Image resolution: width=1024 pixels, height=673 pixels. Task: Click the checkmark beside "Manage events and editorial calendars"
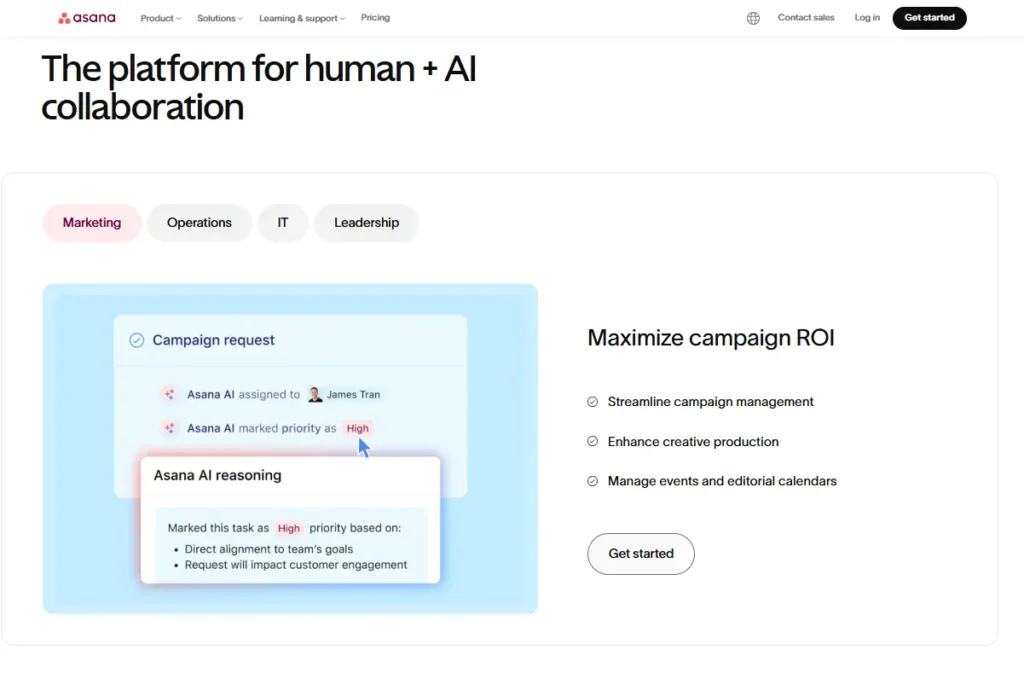click(x=592, y=480)
